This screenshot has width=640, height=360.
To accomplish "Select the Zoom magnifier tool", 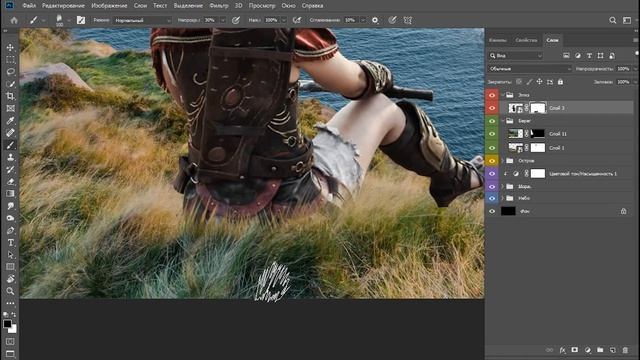I will click(x=10, y=291).
